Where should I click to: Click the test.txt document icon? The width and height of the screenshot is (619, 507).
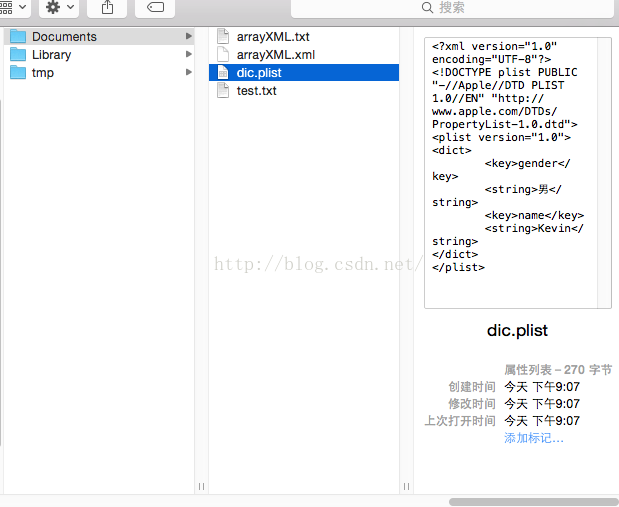223,91
